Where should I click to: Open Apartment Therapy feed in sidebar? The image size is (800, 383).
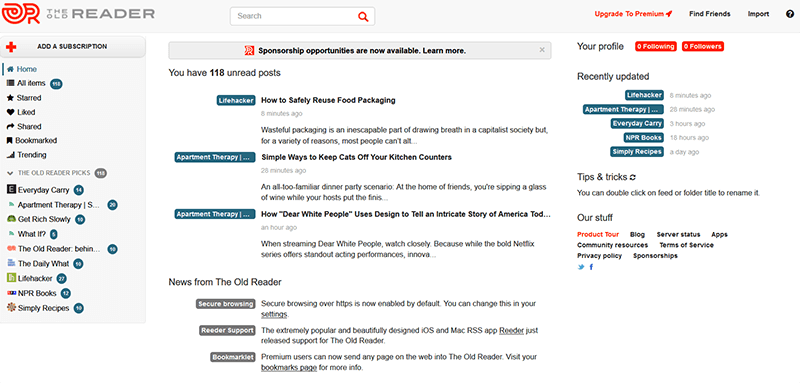pyautogui.click(x=59, y=205)
